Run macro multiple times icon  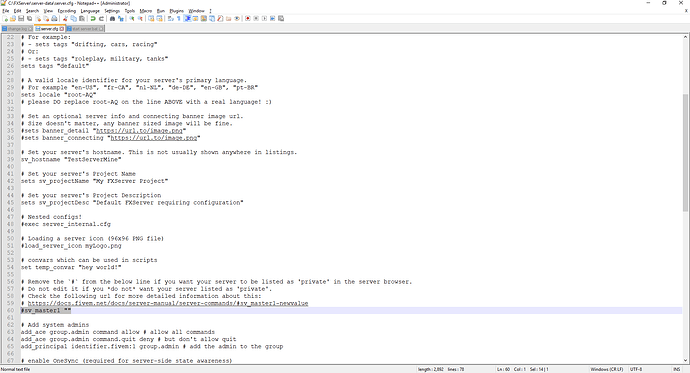point(273,18)
